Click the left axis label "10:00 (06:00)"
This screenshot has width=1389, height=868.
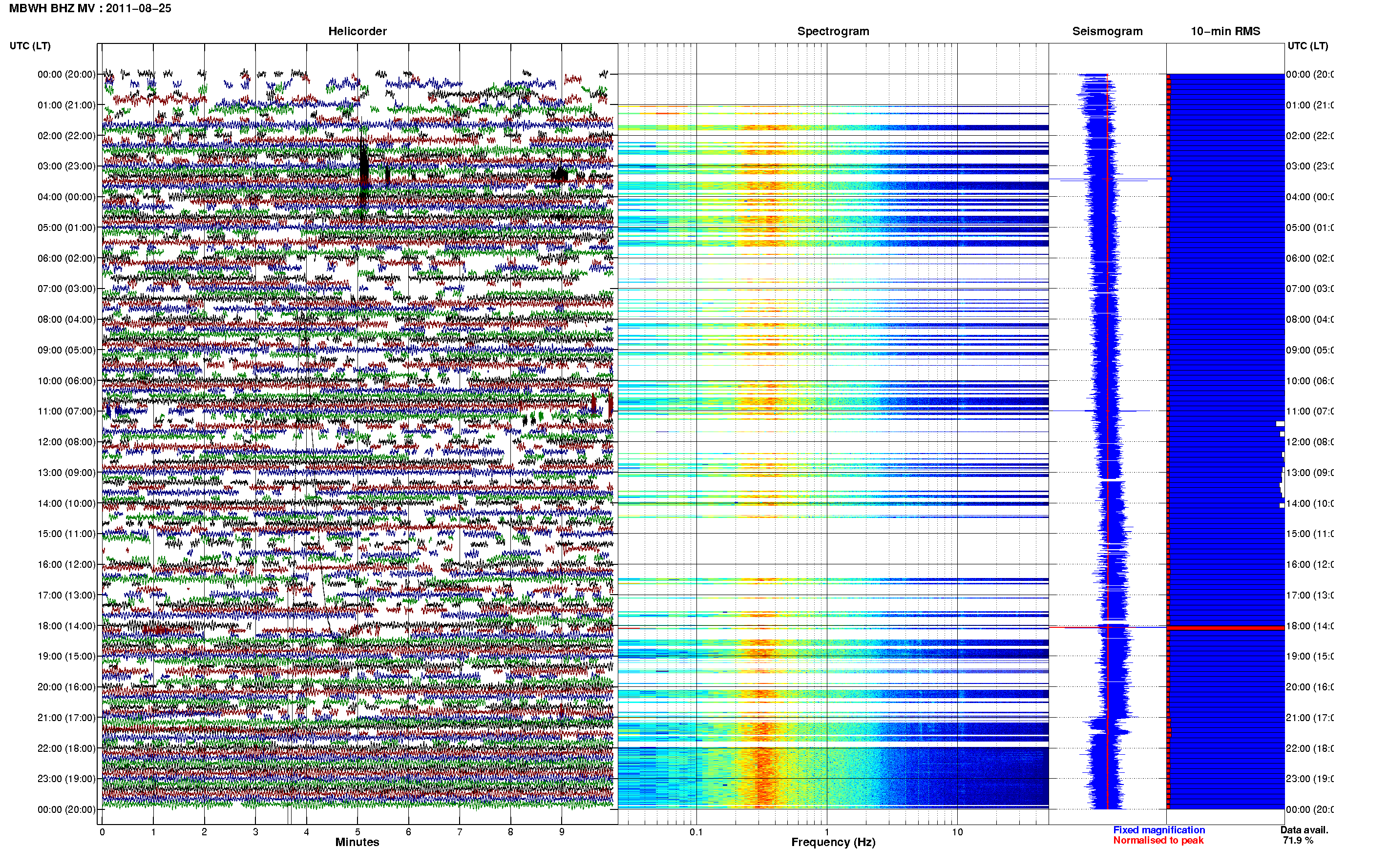point(66,381)
